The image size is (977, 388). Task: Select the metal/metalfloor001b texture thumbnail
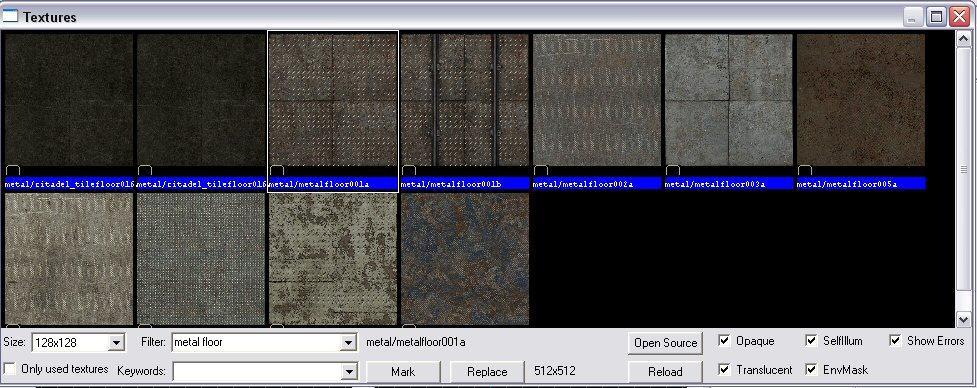click(465, 100)
